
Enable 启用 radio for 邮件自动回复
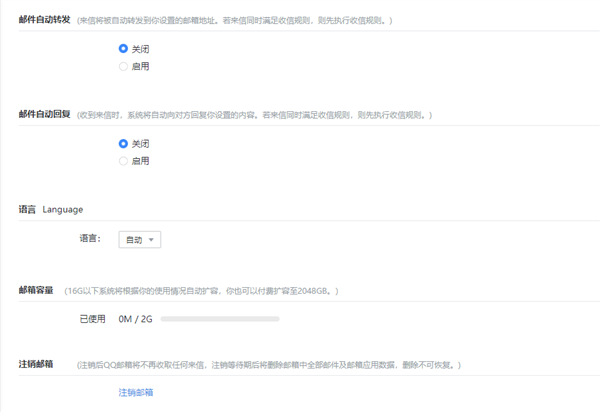[123, 160]
